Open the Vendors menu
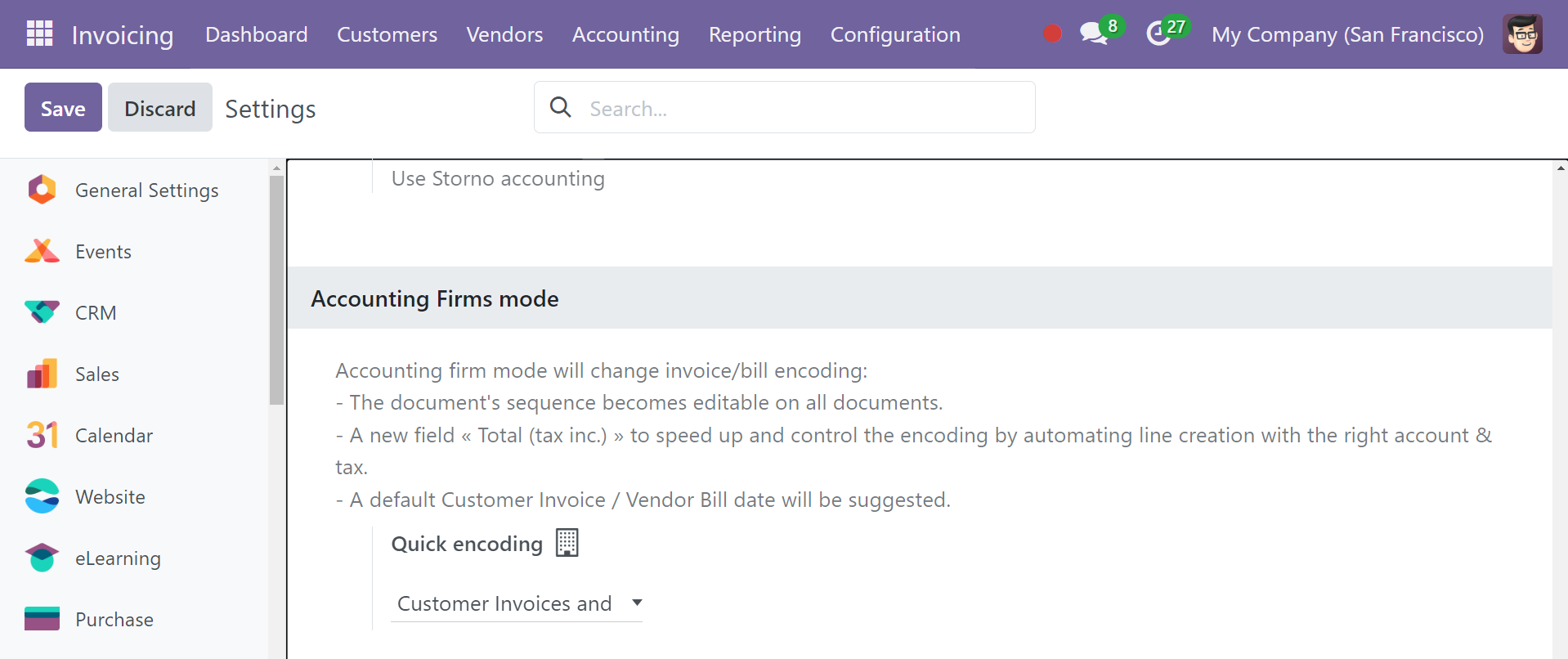The image size is (1568, 659). pyautogui.click(x=504, y=34)
